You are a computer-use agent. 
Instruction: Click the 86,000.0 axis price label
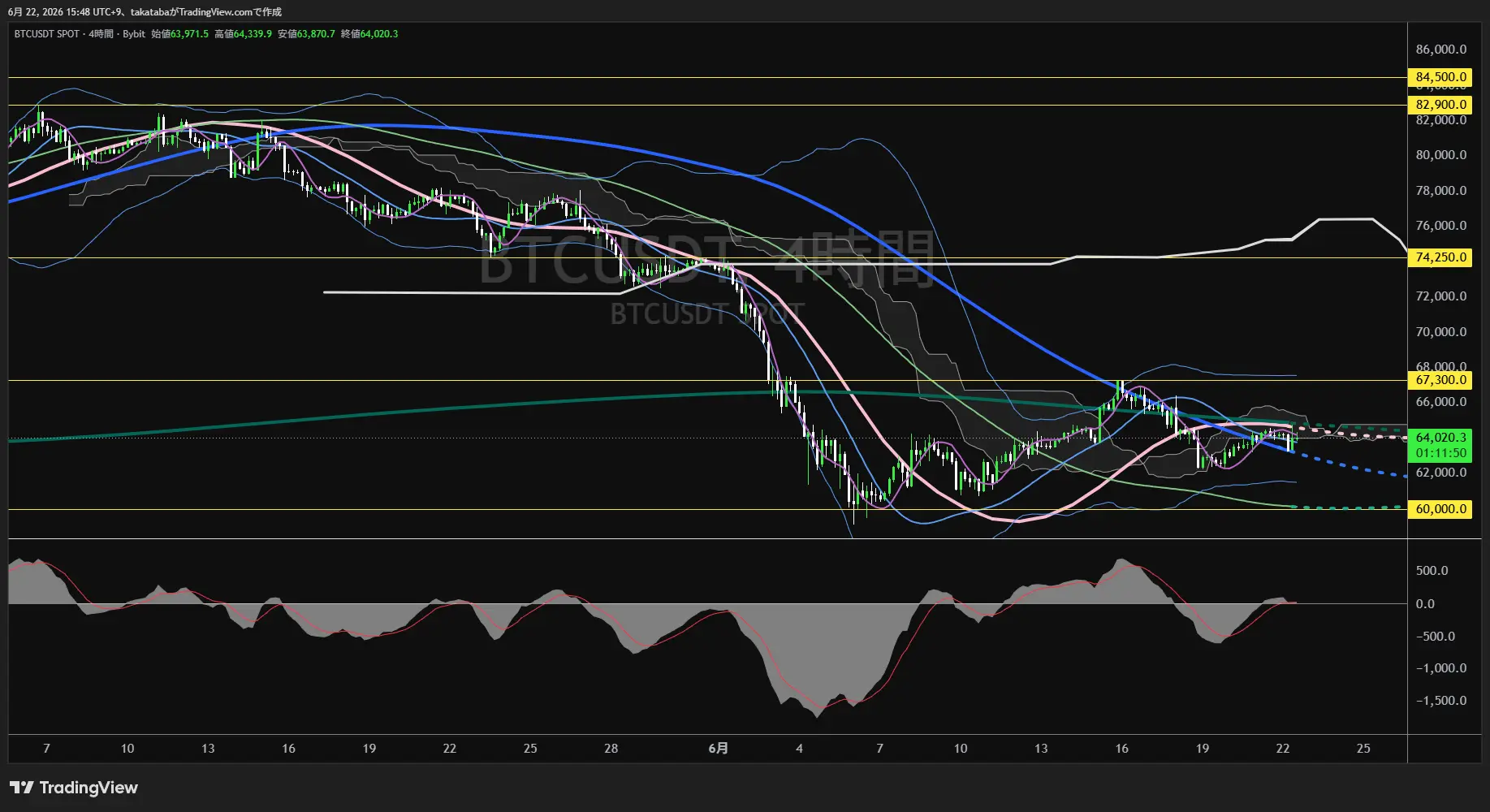coord(1440,50)
